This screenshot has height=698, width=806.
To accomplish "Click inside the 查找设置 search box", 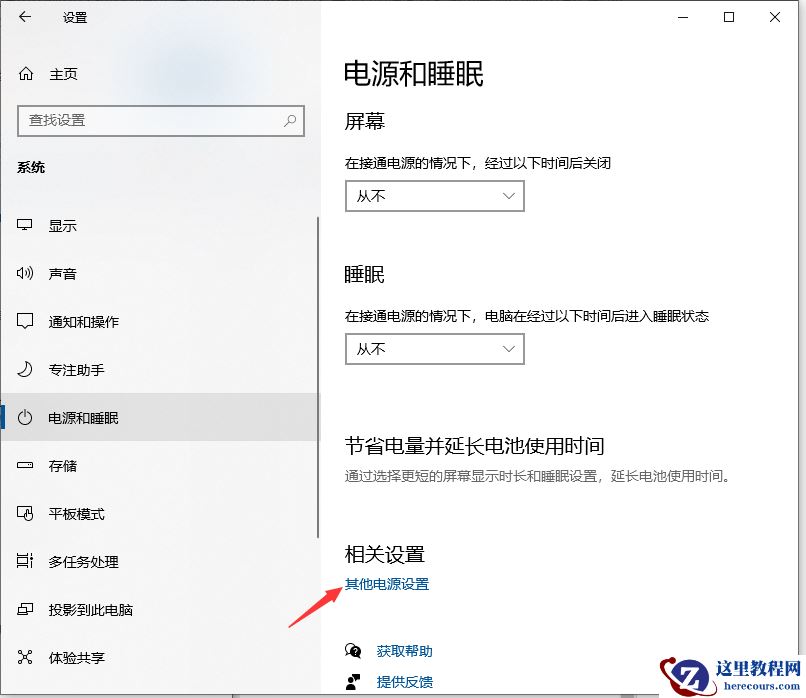I will (x=150, y=121).
